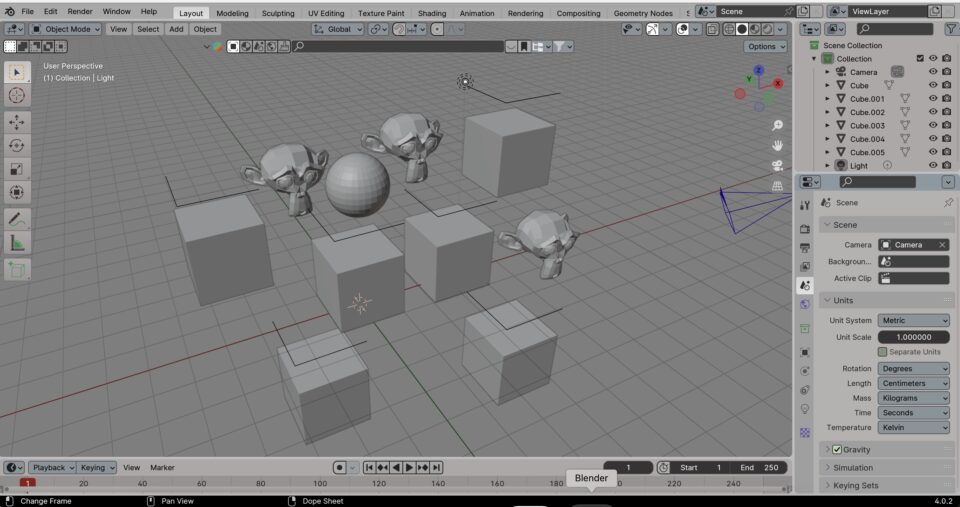Enable the Gravity checkbox
Viewport: 960px width, 507px height.
[x=837, y=450]
